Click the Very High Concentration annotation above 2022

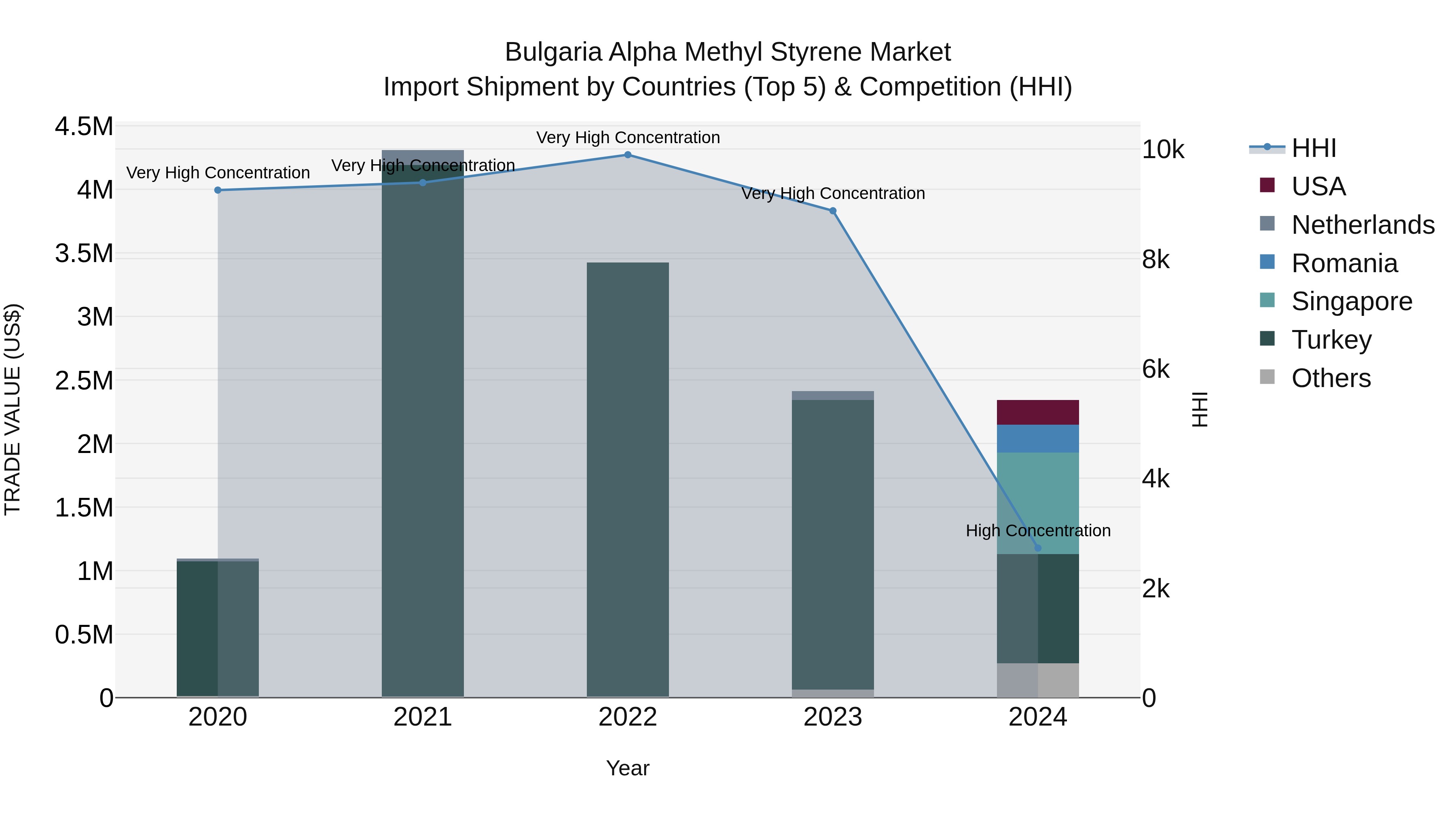tap(628, 138)
